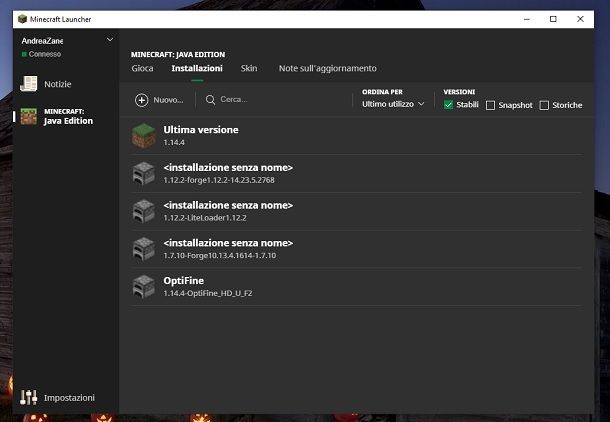
Task: Select the Ultima versione installation title
Action: 201,130
